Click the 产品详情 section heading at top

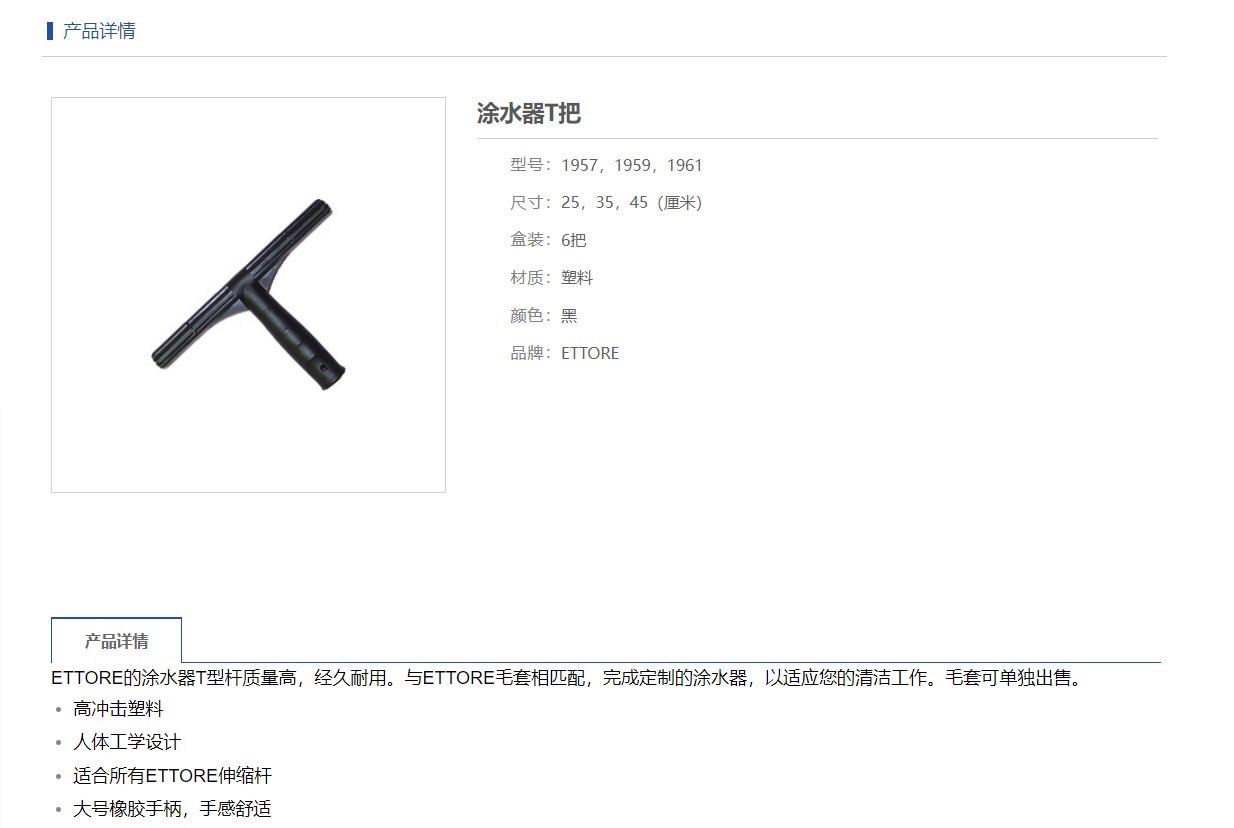[x=99, y=31]
